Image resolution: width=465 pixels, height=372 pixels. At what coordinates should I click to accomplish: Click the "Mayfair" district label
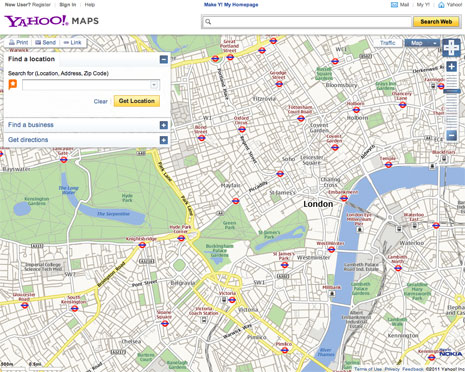pos(230,185)
